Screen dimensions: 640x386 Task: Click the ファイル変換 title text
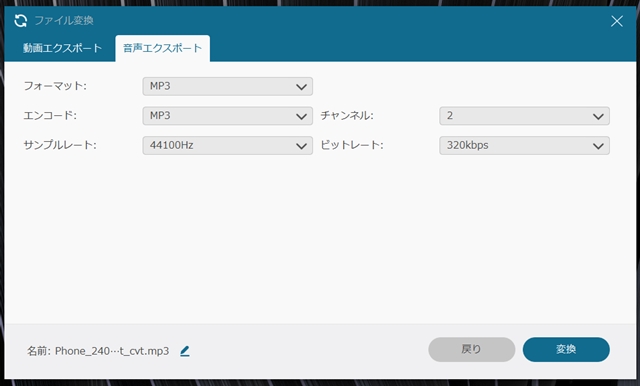point(64,20)
